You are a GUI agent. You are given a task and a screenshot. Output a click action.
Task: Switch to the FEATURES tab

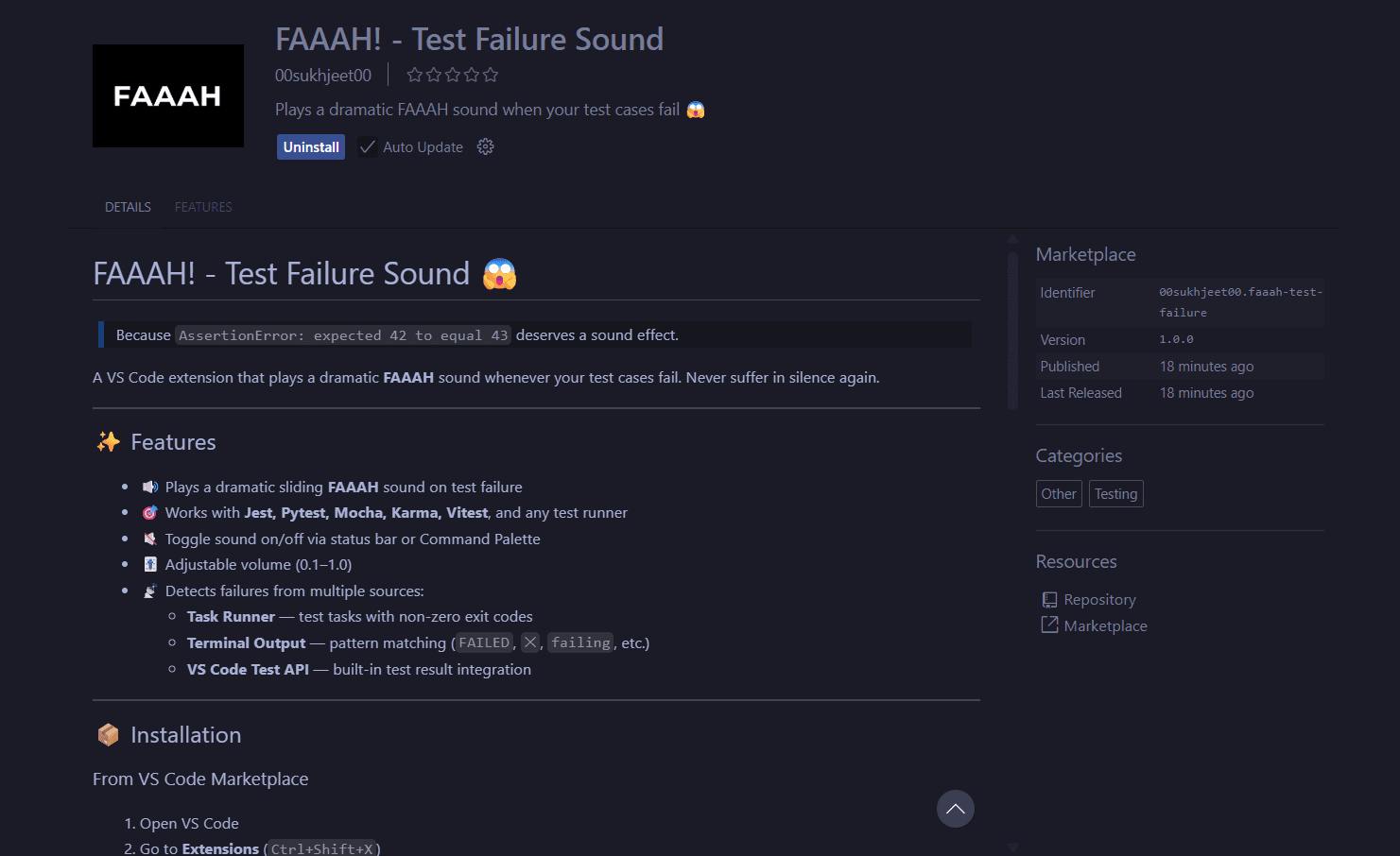pos(203,207)
